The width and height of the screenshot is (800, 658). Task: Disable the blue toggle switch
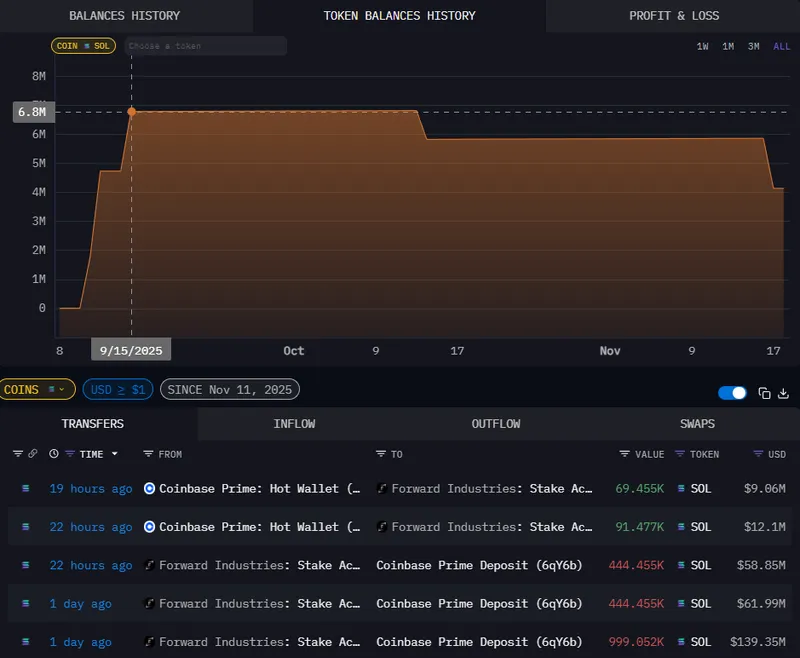tap(730, 392)
